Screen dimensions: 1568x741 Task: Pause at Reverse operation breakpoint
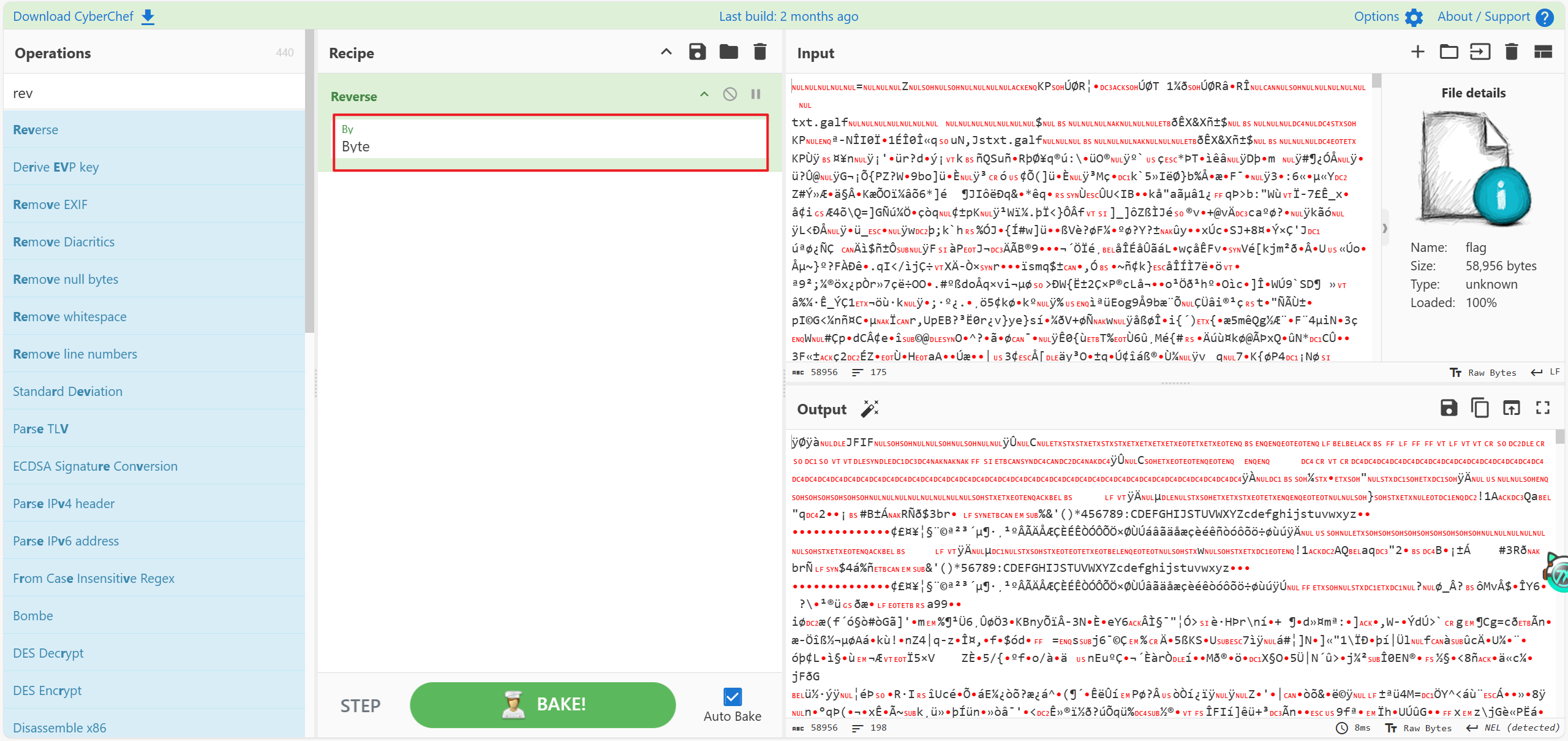[x=756, y=94]
